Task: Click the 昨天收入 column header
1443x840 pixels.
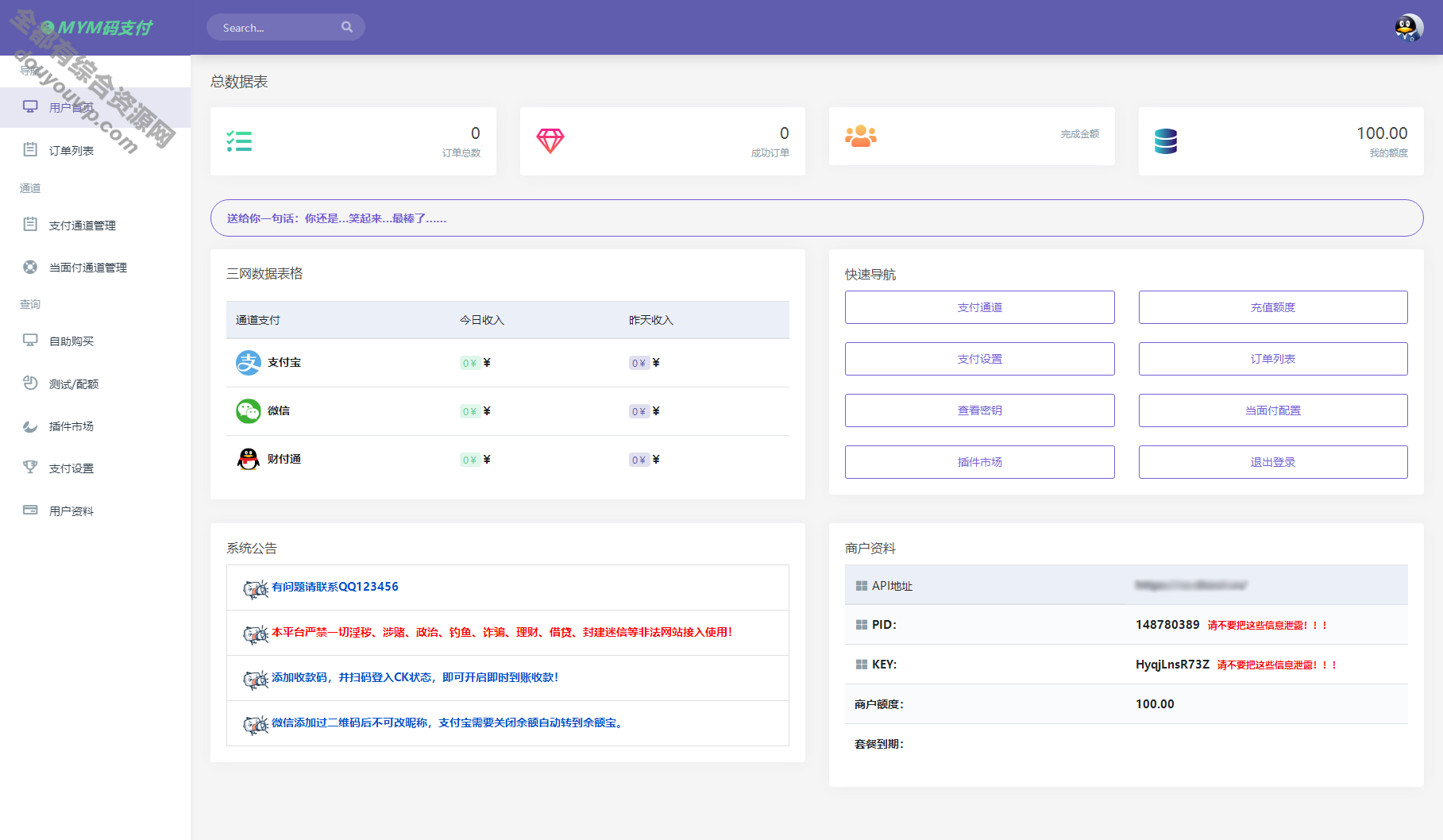Action: point(651,320)
